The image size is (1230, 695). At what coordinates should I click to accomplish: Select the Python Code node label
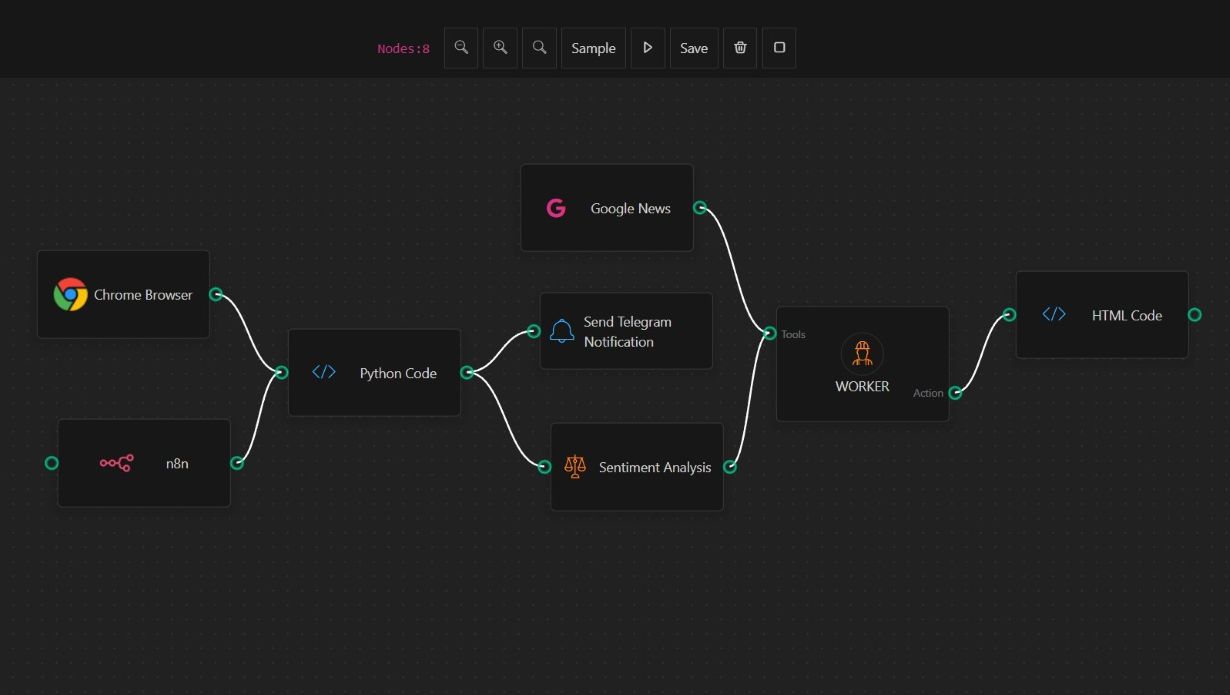[398, 373]
